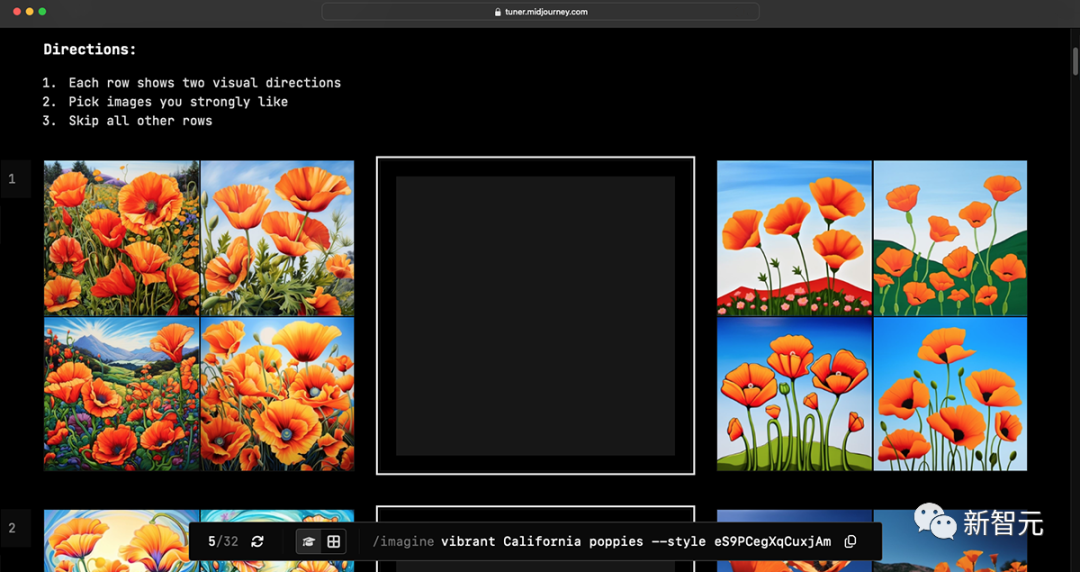Maximize window with green button
The height and width of the screenshot is (572, 1080).
point(42,12)
